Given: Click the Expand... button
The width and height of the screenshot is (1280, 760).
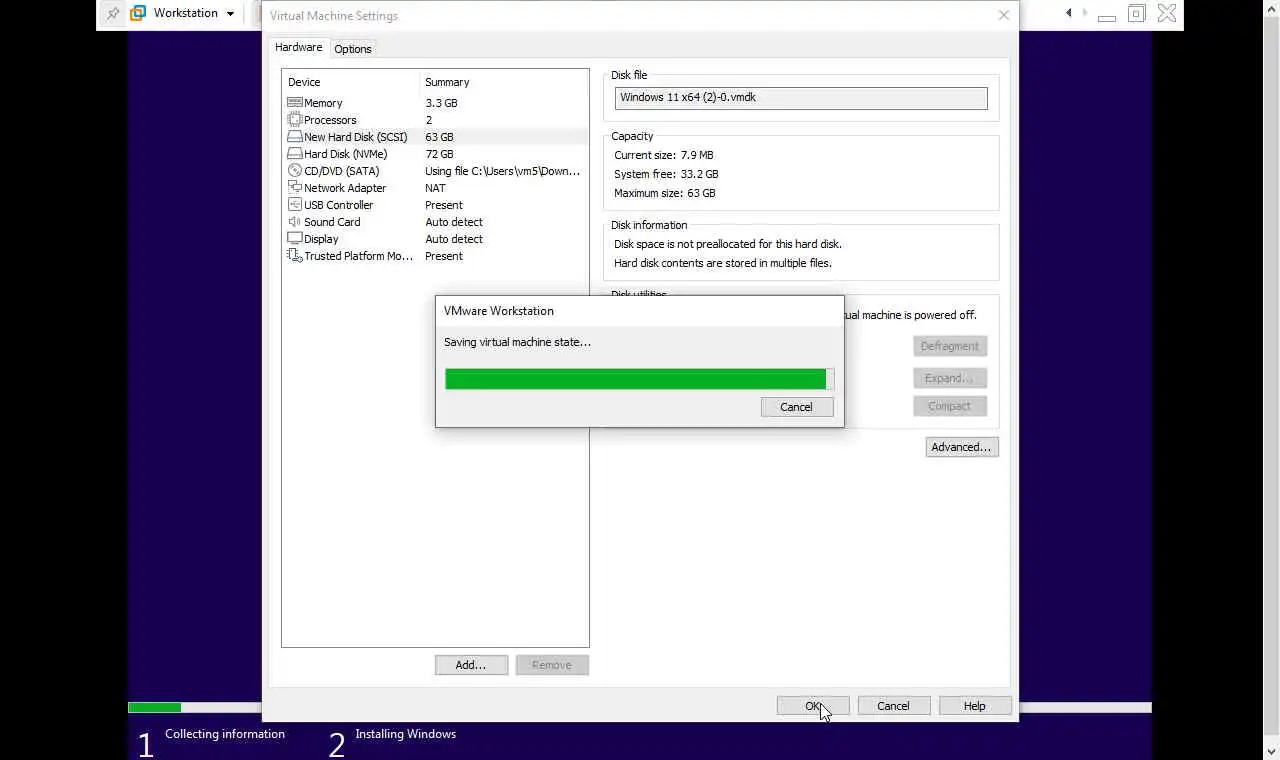Looking at the screenshot, I should click(x=950, y=378).
